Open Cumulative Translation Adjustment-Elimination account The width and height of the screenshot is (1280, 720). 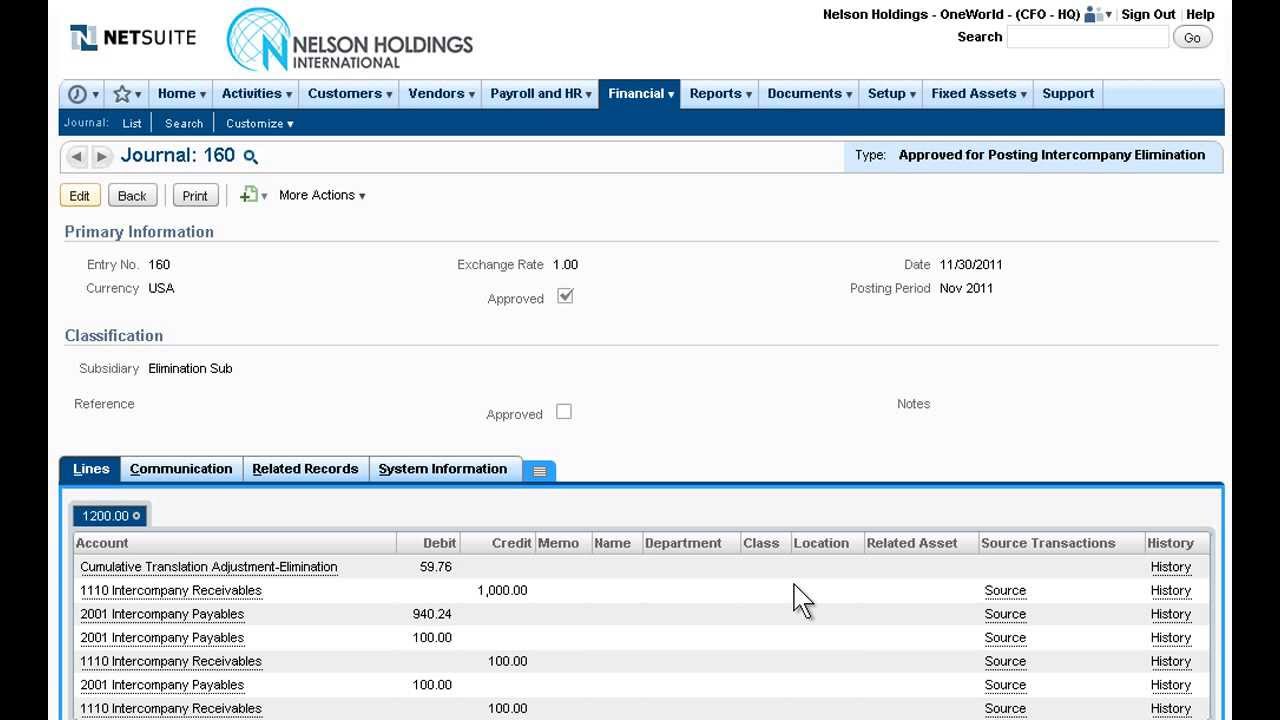[x=208, y=567]
